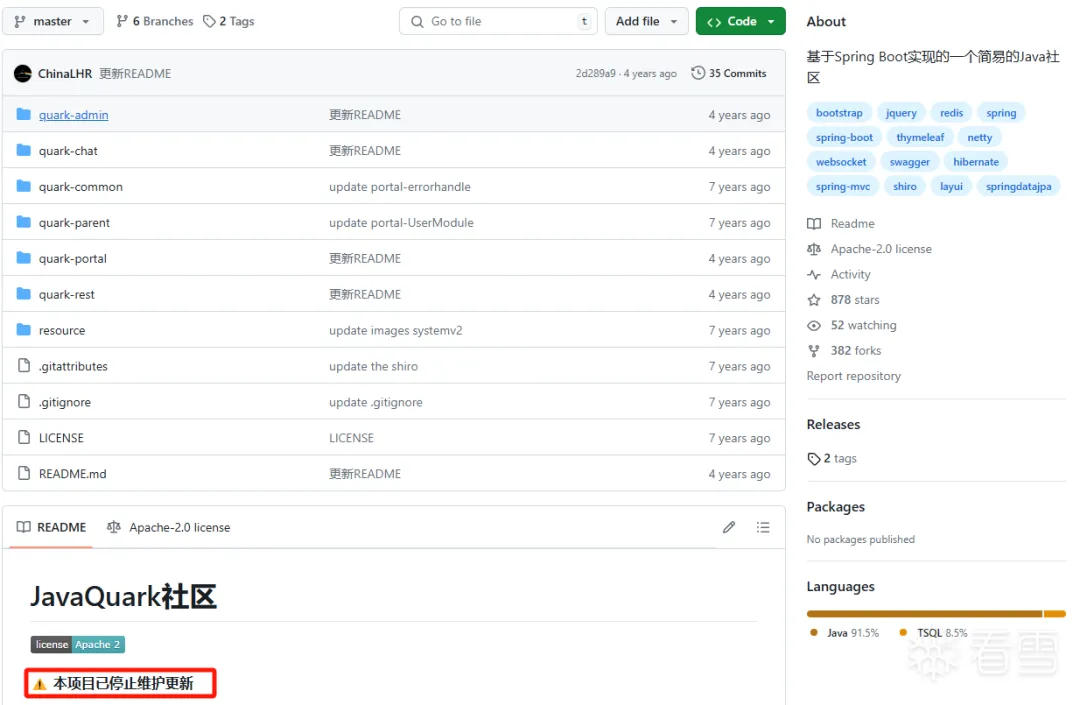Open the LICENSE file
This screenshot has height=705, width=1080.
pos(61,437)
